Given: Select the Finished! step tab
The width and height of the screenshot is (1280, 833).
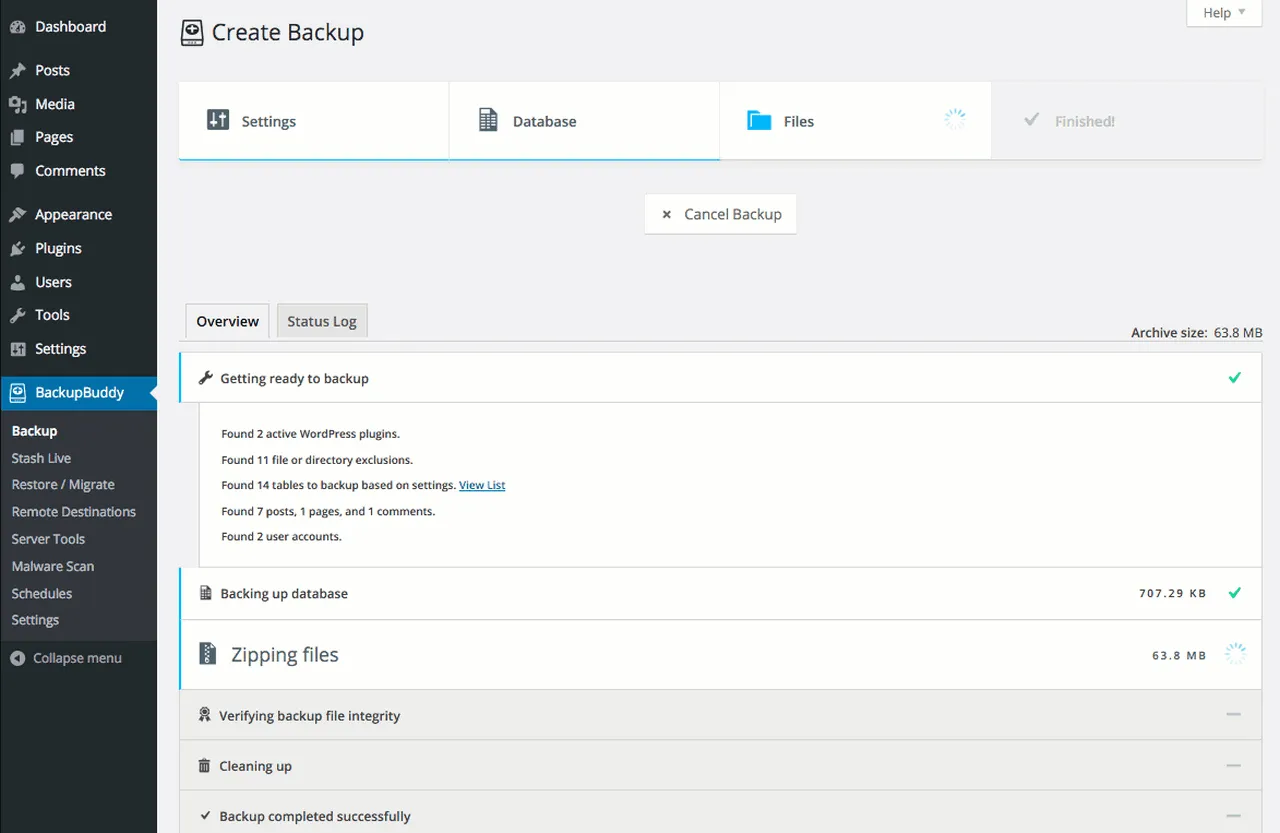Looking at the screenshot, I should click(1127, 121).
